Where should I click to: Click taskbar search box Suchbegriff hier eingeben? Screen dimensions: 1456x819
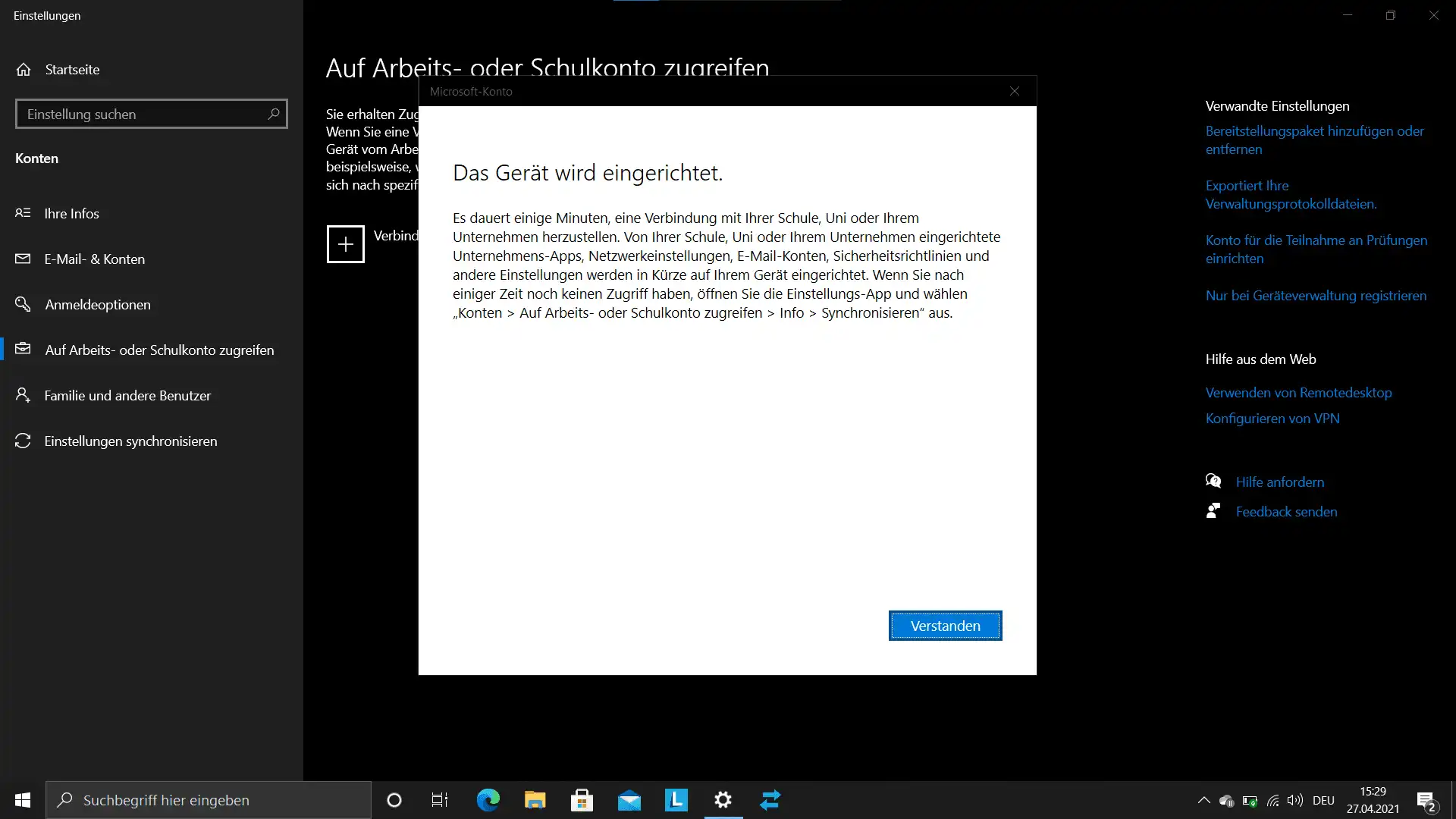(209, 800)
